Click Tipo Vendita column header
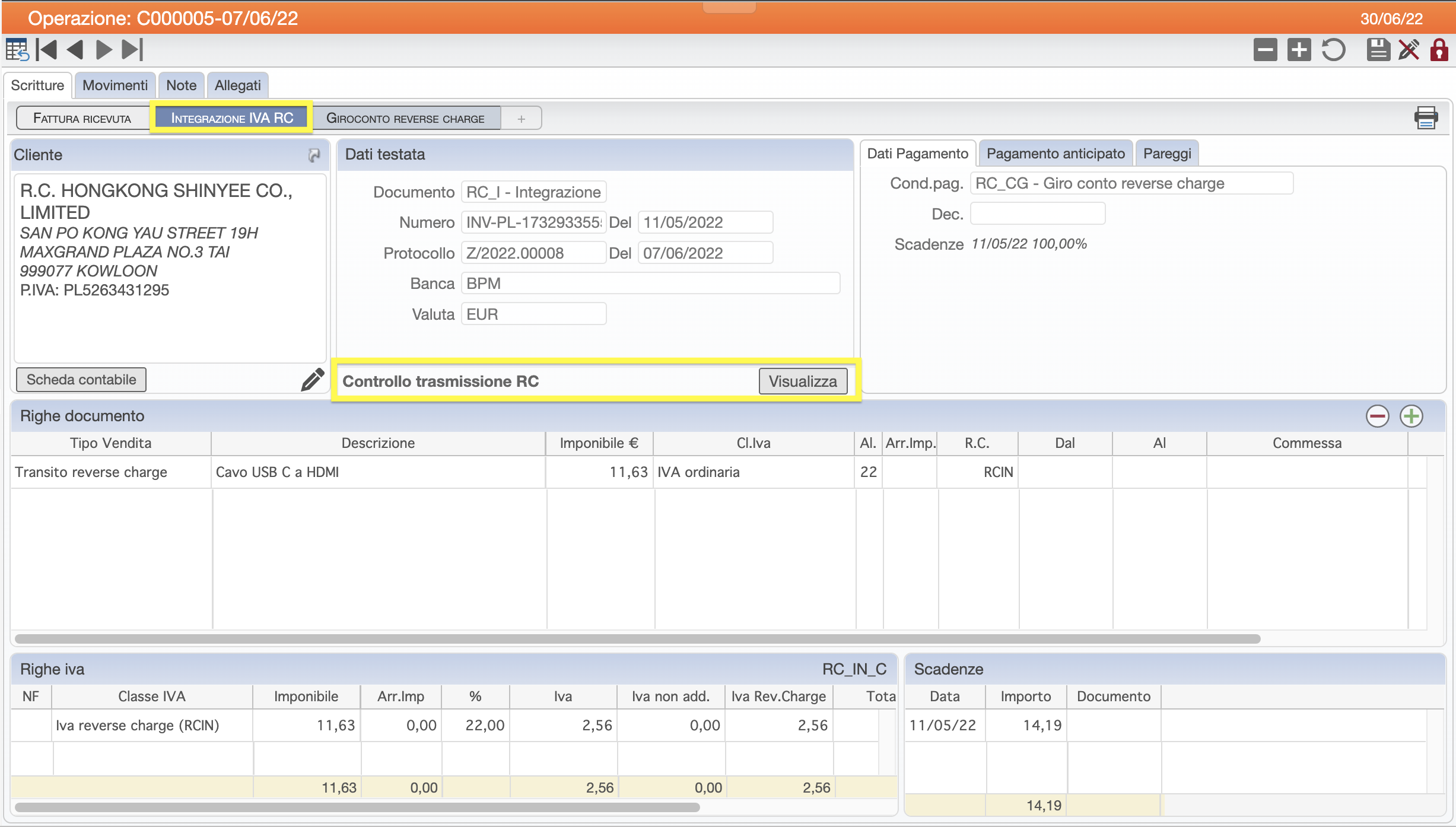 click(x=111, y=443)
